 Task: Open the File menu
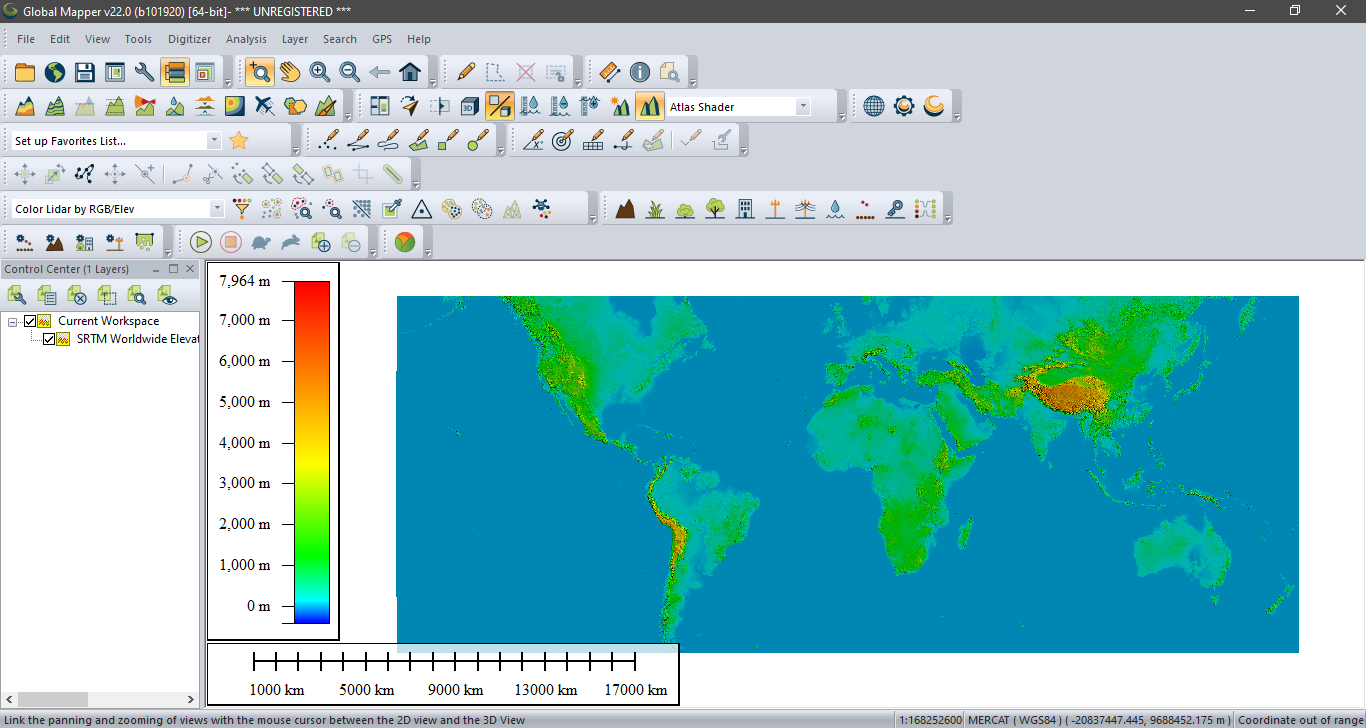26,39
